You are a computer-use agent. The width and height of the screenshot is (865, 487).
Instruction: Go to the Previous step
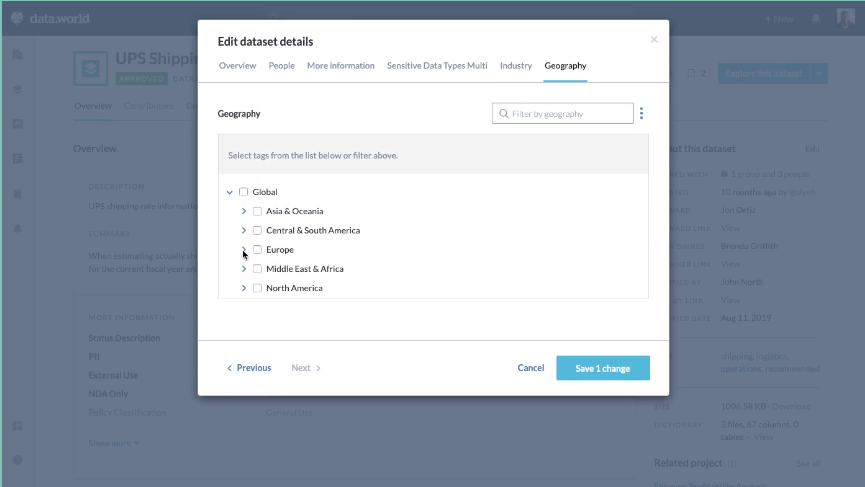[249, 368]
